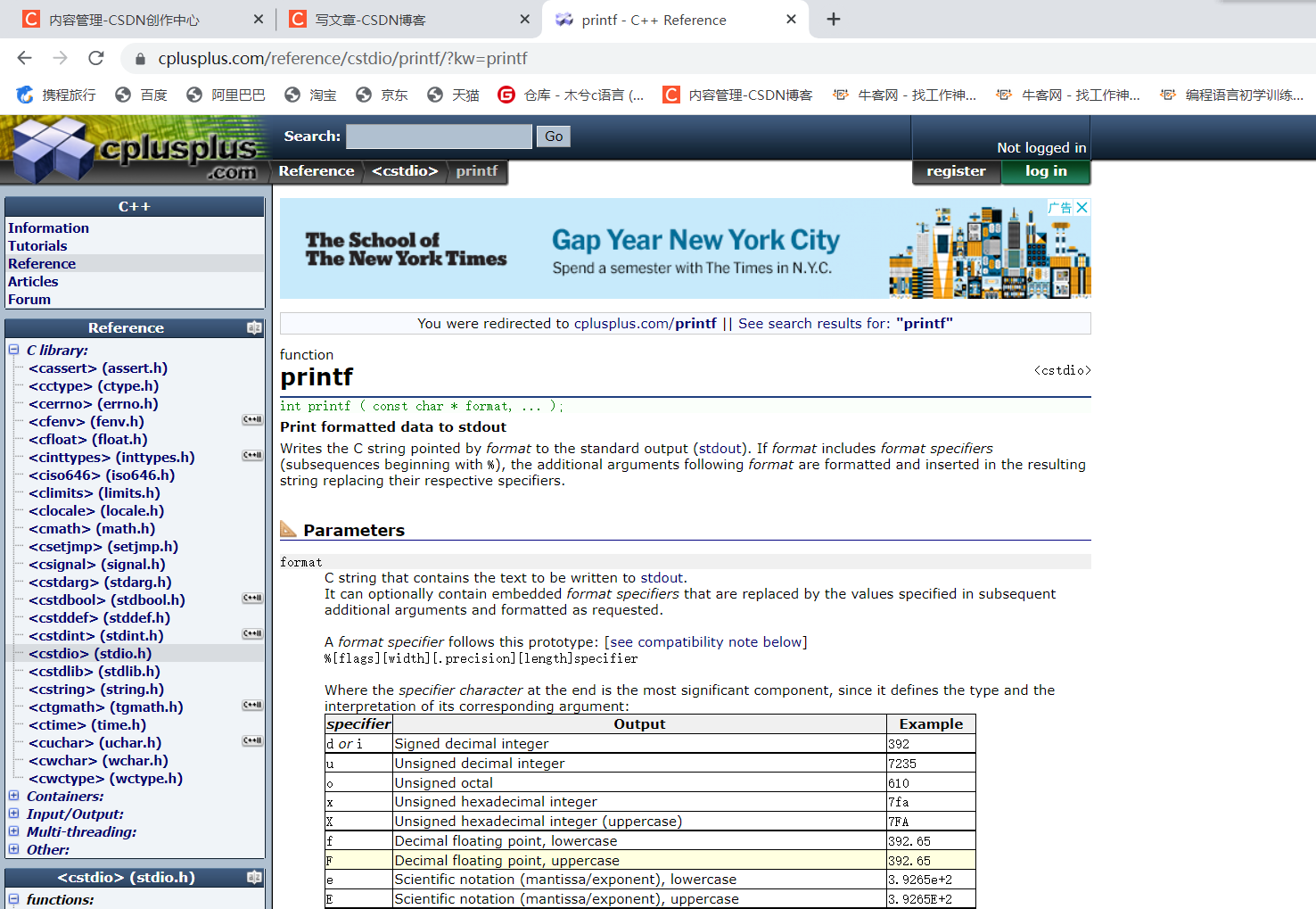The height and width of the screenshot is (909, 1316).
Task: Open <cstdio> in the breadcrumb bar
Action: click(x=405, y=171)
